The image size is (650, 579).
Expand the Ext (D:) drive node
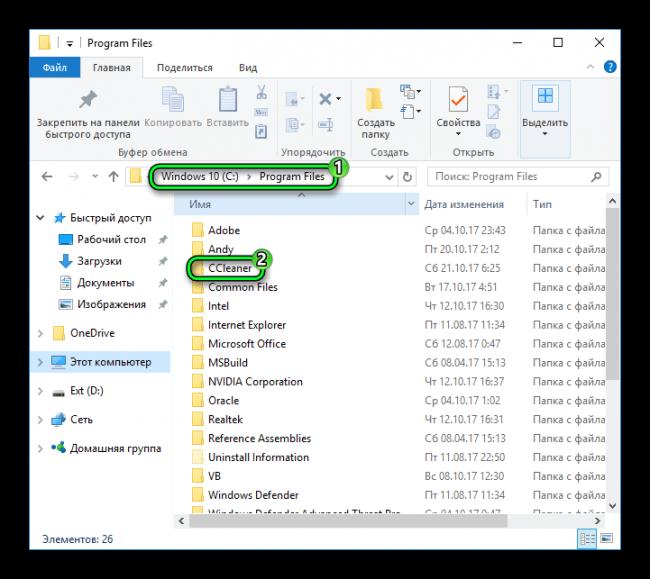coord(41,391)
